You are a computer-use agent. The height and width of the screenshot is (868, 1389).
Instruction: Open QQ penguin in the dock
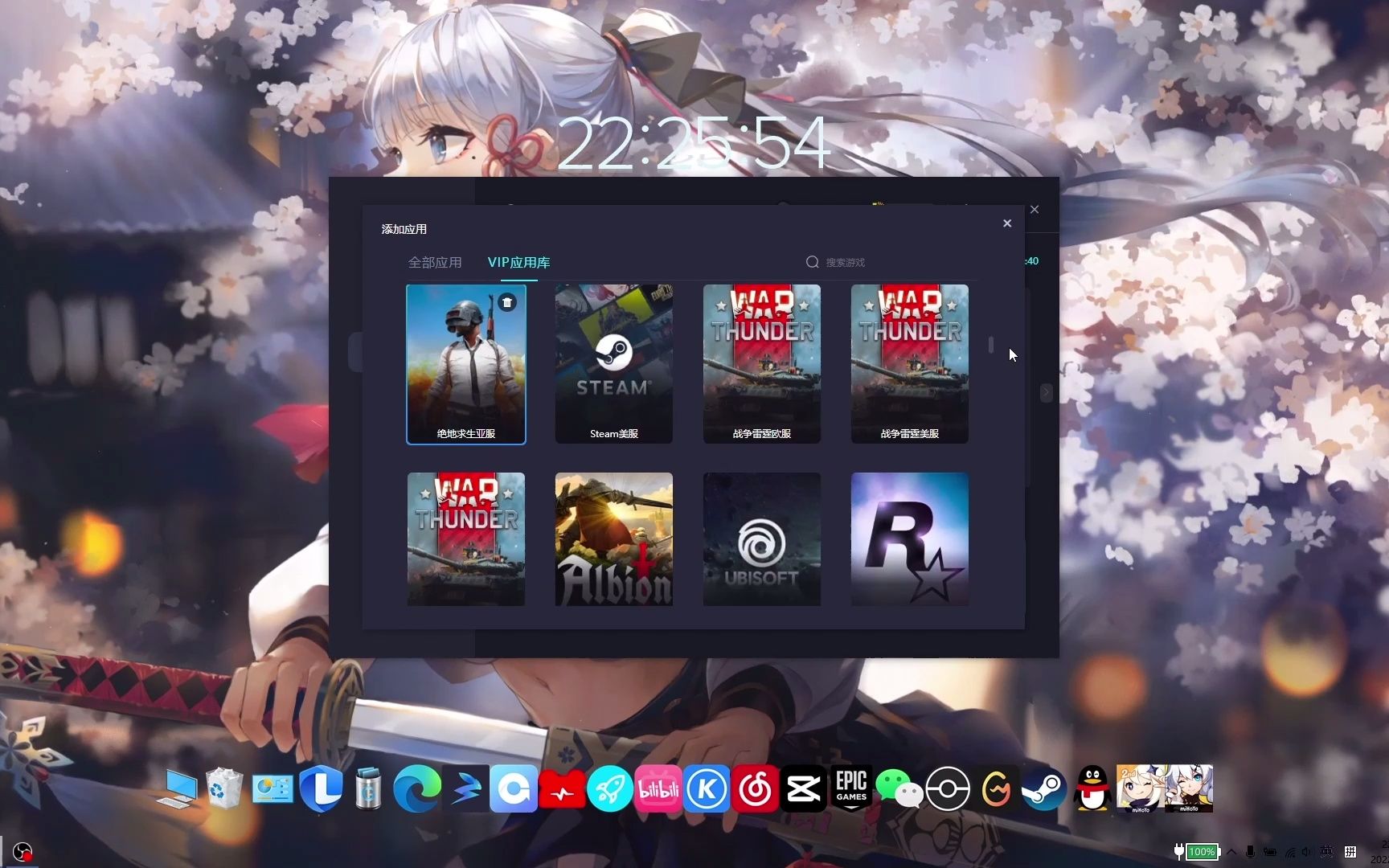point(1092,788)
